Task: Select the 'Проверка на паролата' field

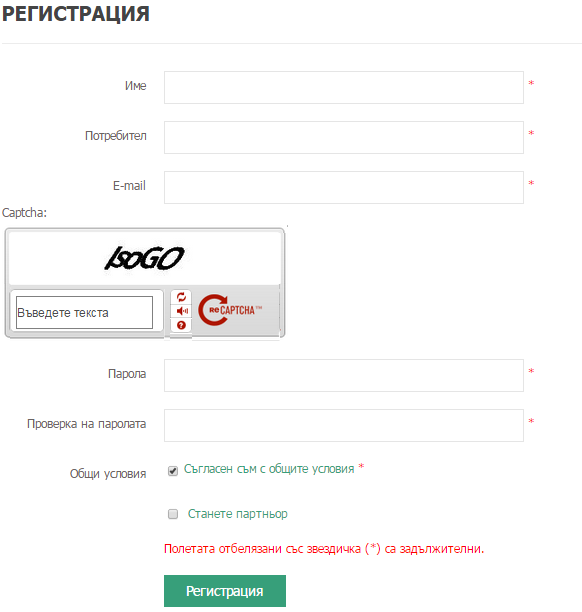Action: pyautogui.click(x=344, y=425)
